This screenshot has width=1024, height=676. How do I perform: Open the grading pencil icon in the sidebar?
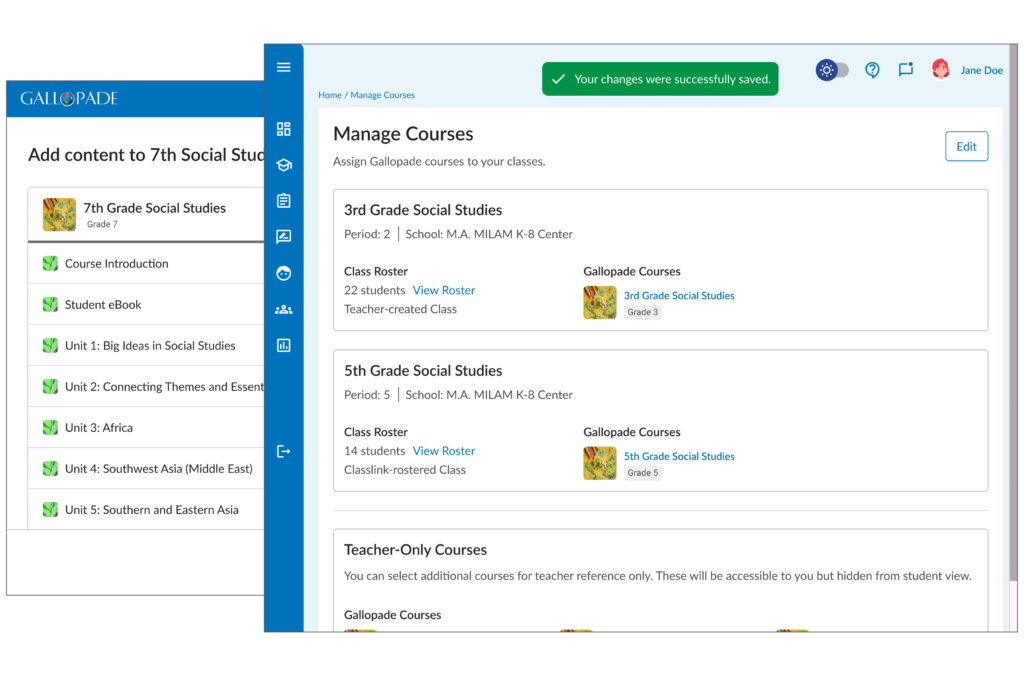pyautogui.click(x=283, y=236)
